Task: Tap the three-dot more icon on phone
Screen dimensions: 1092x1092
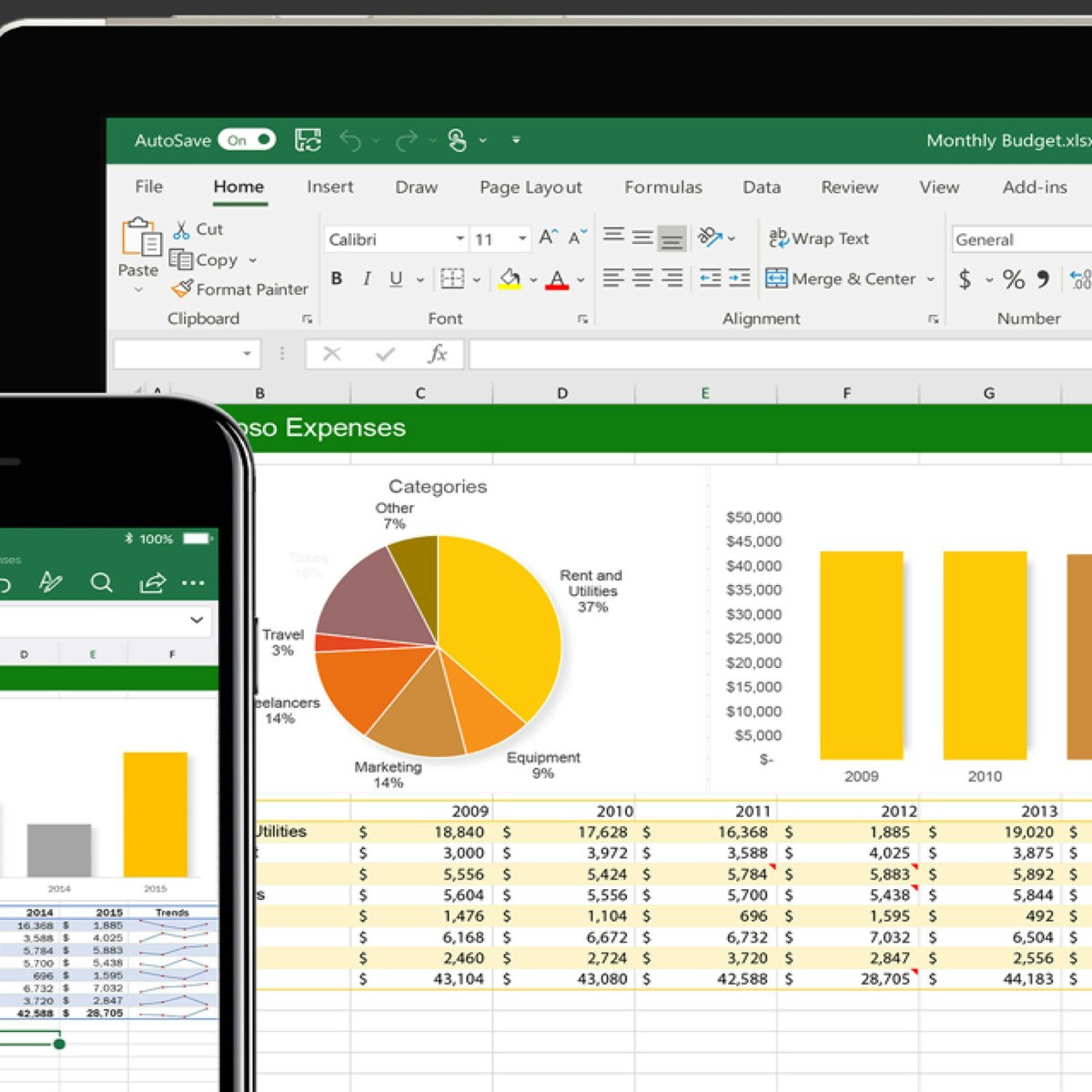Action: coord(193,582)
